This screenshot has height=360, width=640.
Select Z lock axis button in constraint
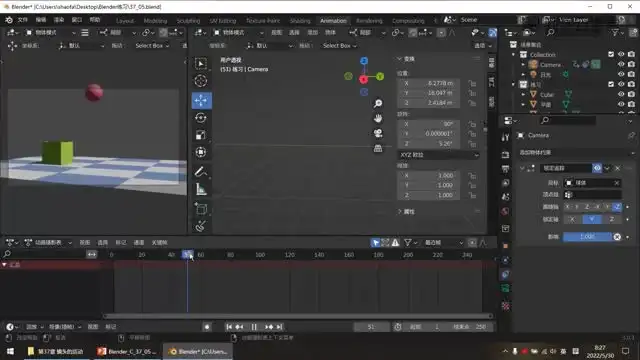(611, 219)
